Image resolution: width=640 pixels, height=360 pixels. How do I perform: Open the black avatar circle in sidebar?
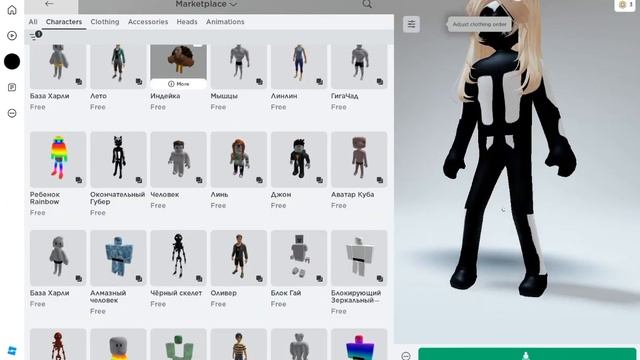pyautogui.click(x=12, y=62)
